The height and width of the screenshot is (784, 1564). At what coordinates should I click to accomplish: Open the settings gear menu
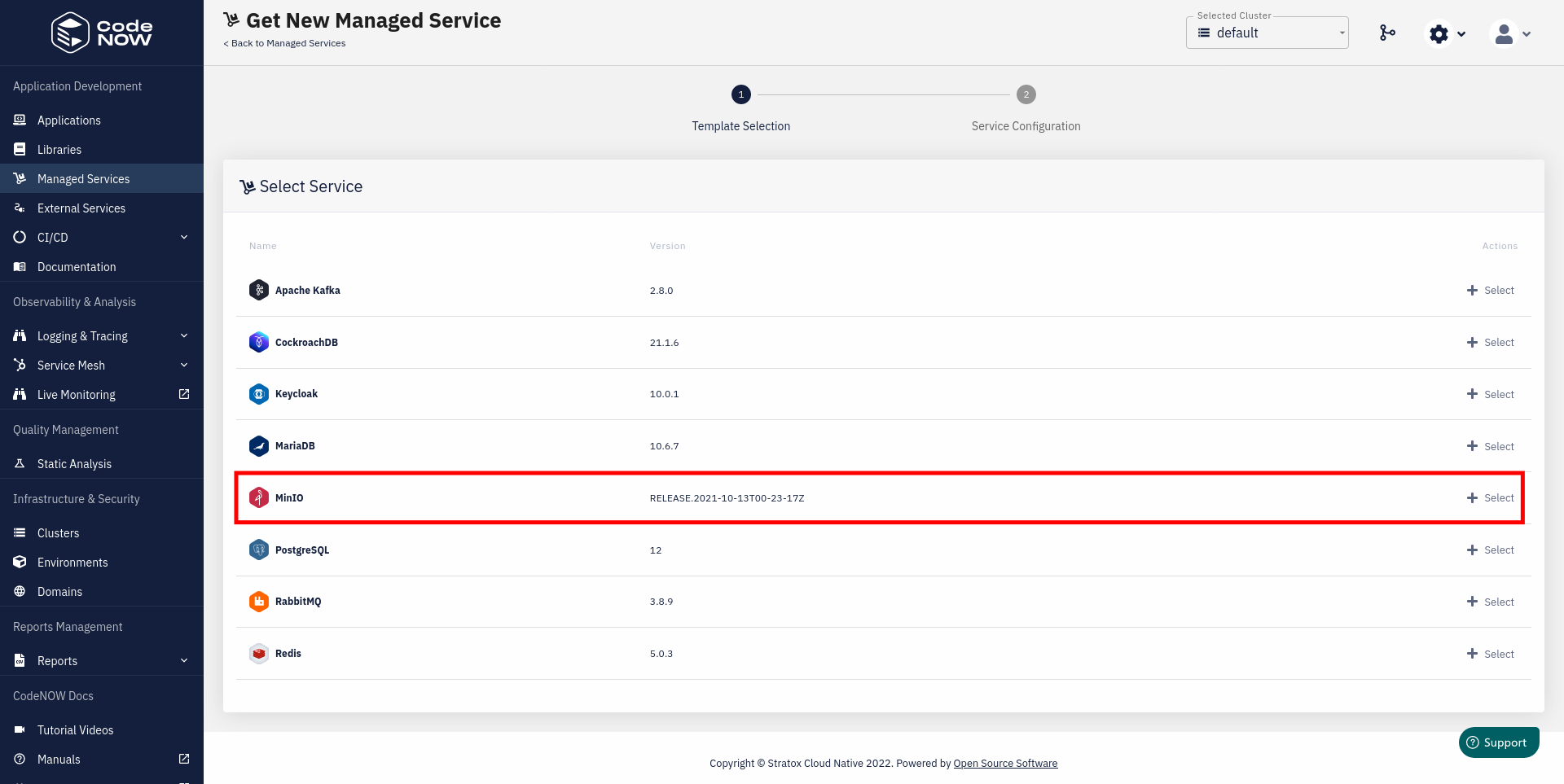[x=1447, y=33]
